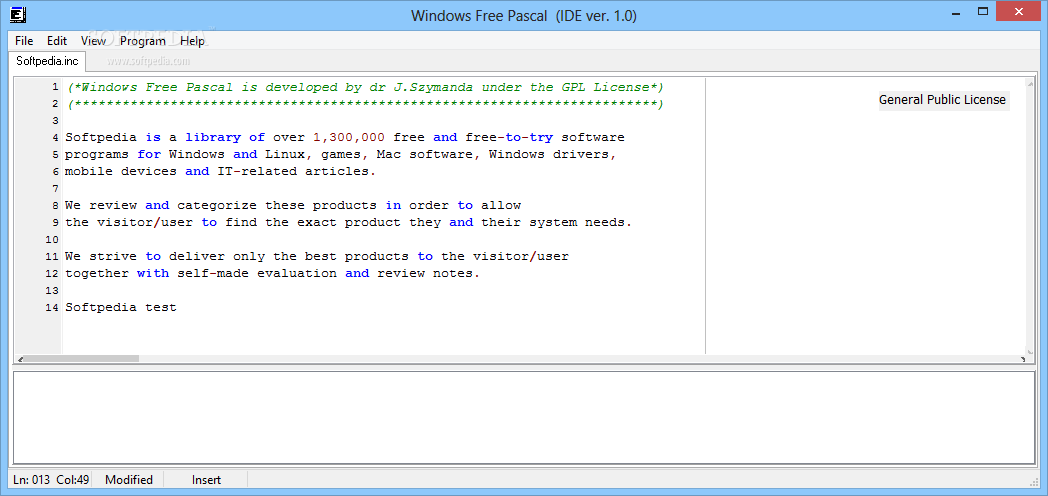Click the word 'evaluation' on line 12
1048x496 pixels.
297,273
